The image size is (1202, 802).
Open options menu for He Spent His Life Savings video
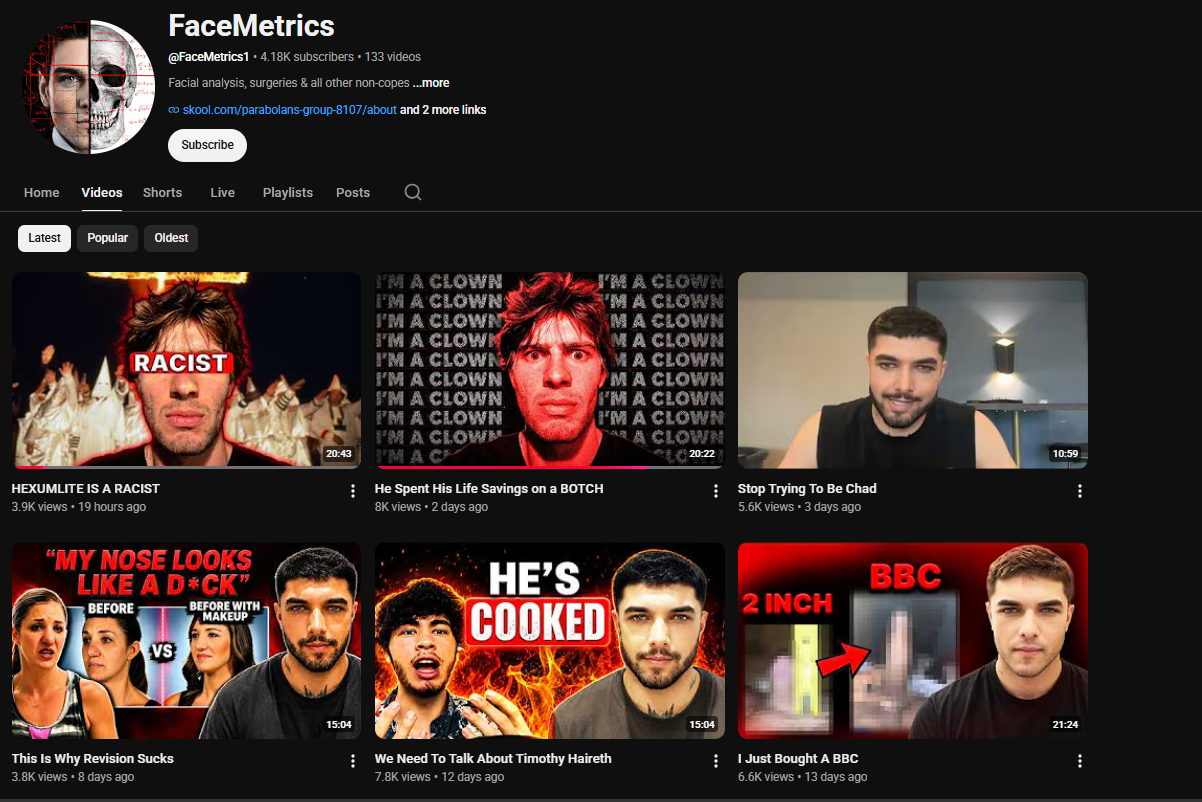(x=716, y=491)
